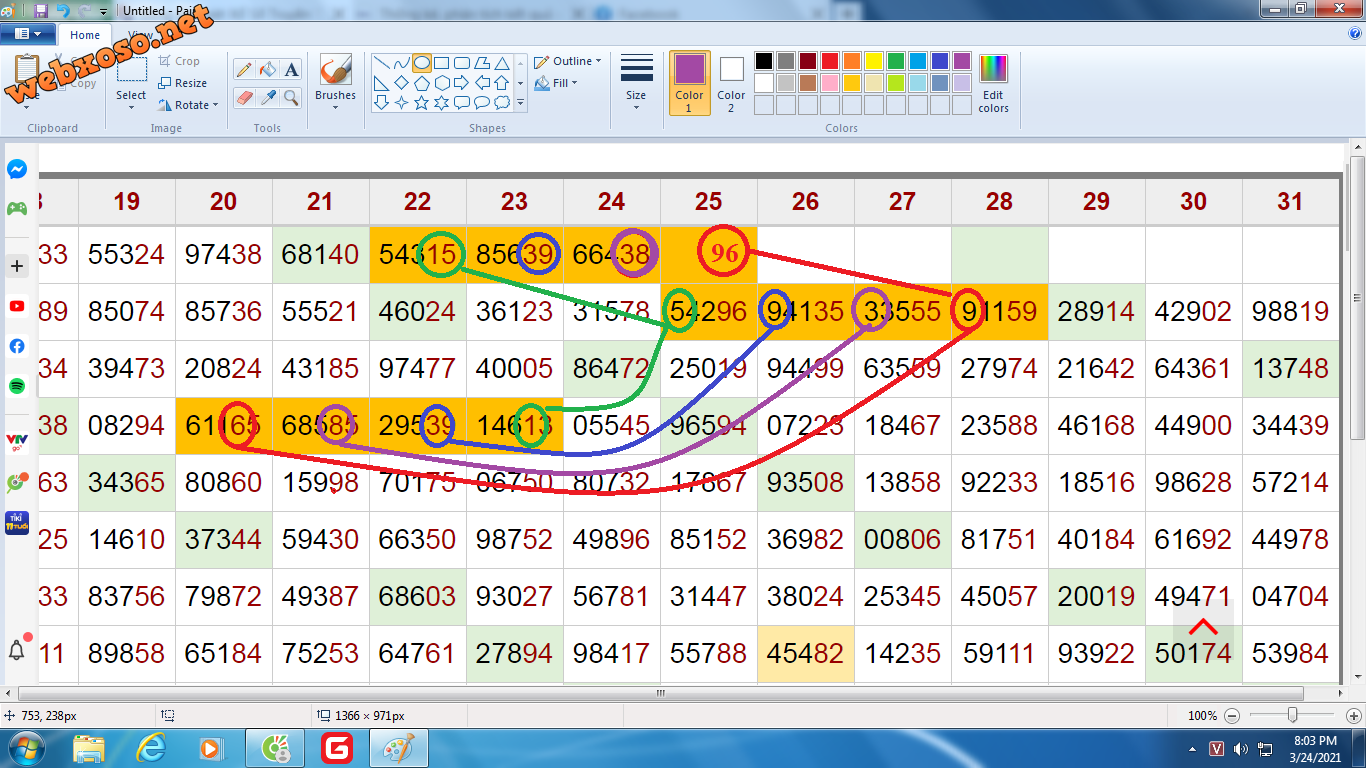Choose the Diamond shape
Screen dimensions: 1366x768
(402, 83)
